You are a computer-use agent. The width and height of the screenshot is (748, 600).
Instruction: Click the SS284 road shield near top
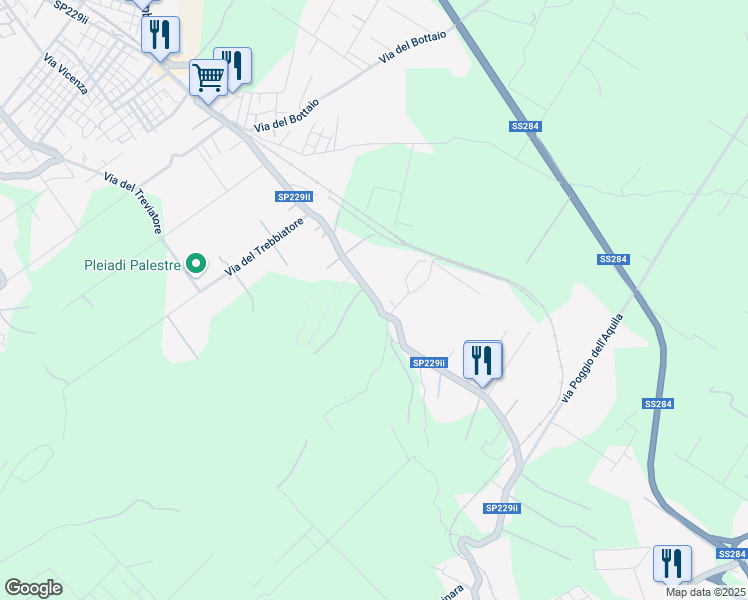(x=525, y=126)
